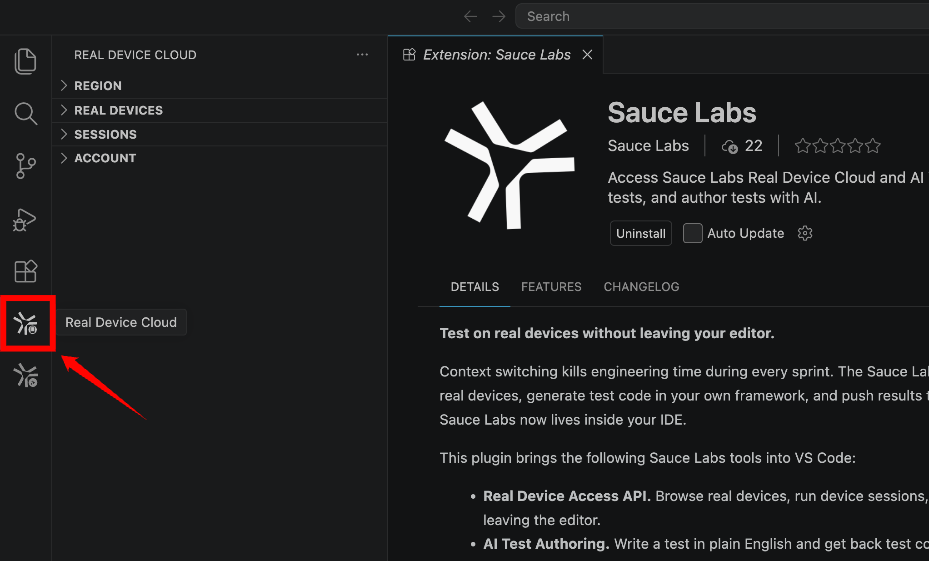The width and height of the screenshot is (929, 561).
Task: Click 'This plugin brings the following' line
Action: (x=648, y=458)
